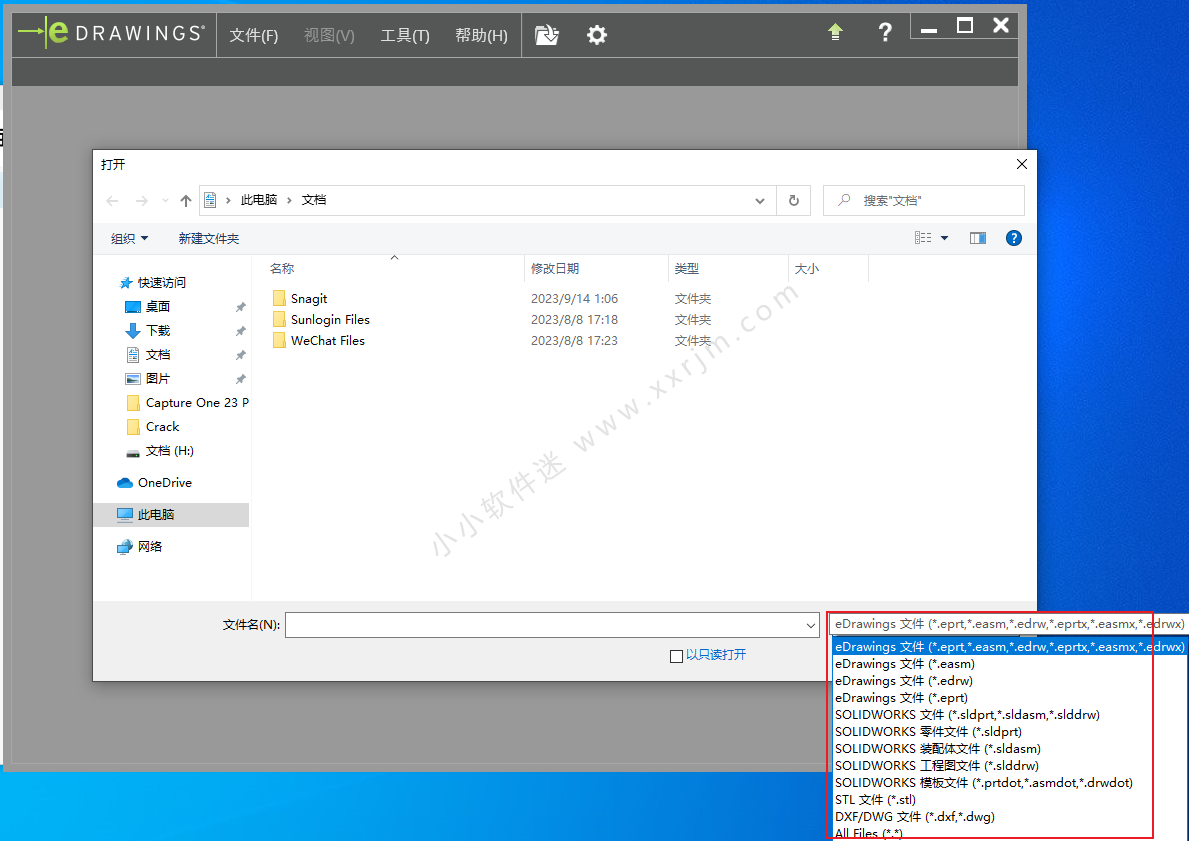Click the document icon in address bar
1189x841 pixels.
(x=211, y=200)
